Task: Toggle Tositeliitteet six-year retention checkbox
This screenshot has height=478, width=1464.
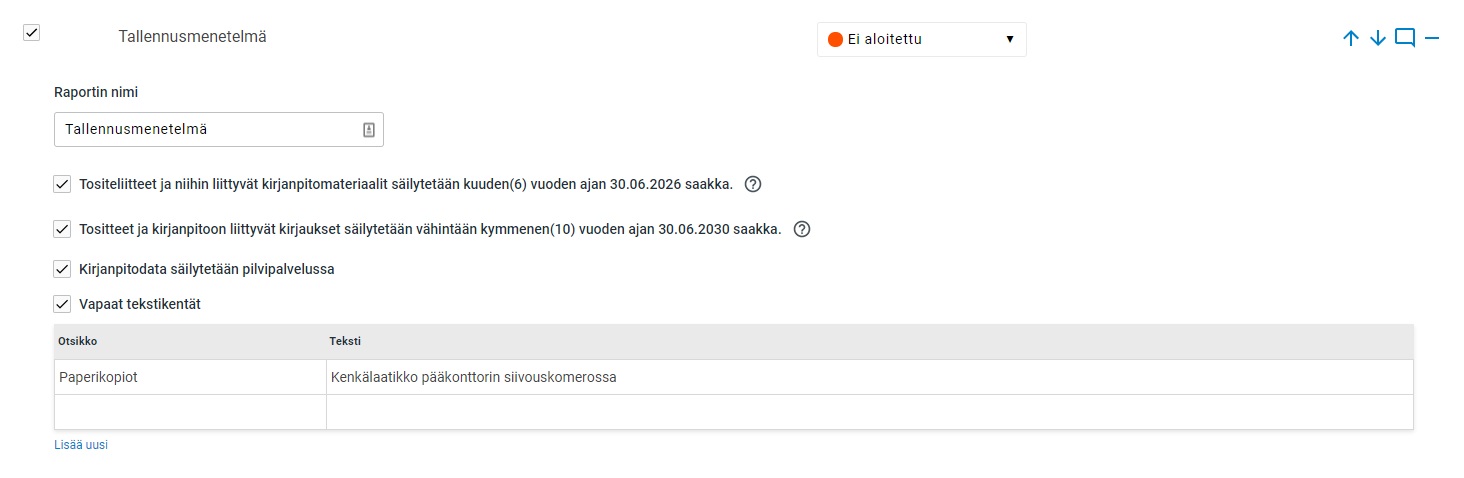Action: (x=62, y=184)
